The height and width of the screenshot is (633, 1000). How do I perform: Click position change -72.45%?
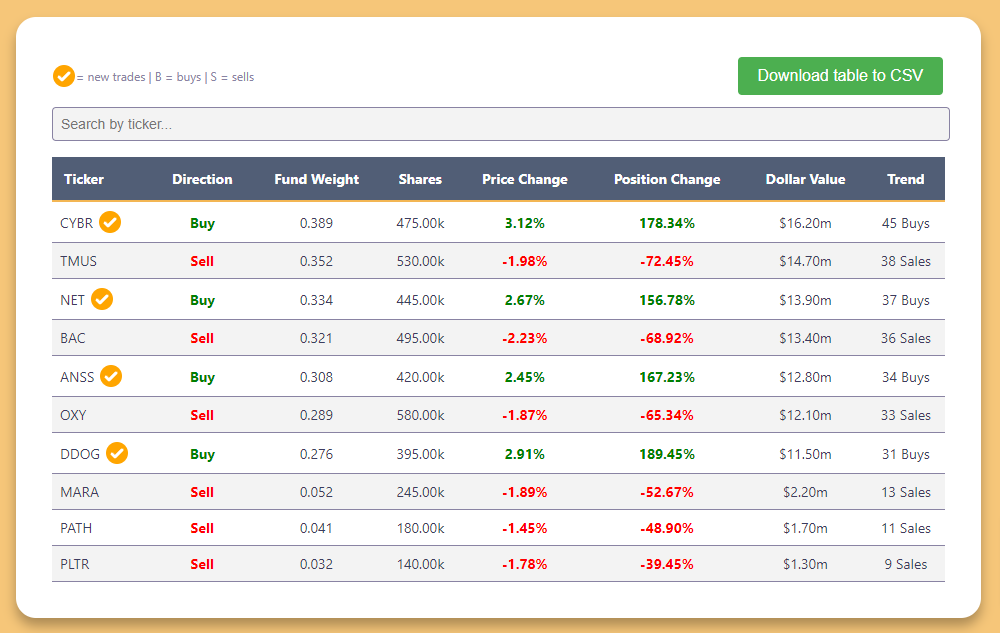pyautogui.click(x=667, y=261)
